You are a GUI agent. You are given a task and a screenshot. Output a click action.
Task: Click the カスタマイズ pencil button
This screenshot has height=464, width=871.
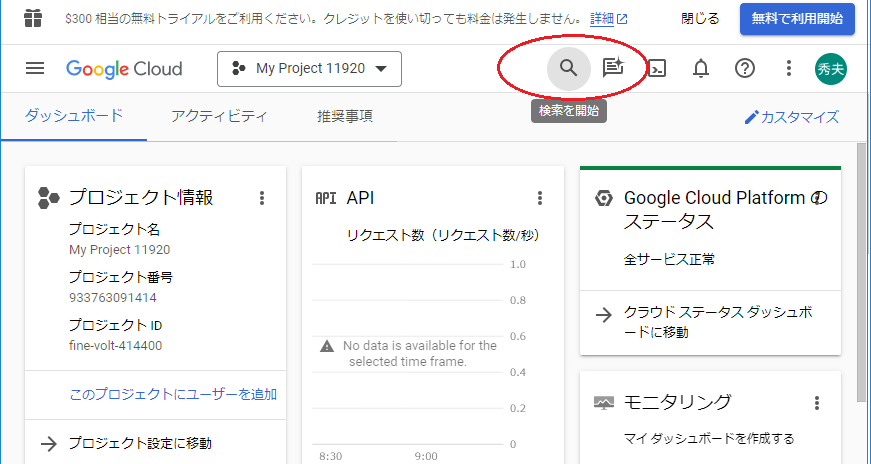[792, 117]
